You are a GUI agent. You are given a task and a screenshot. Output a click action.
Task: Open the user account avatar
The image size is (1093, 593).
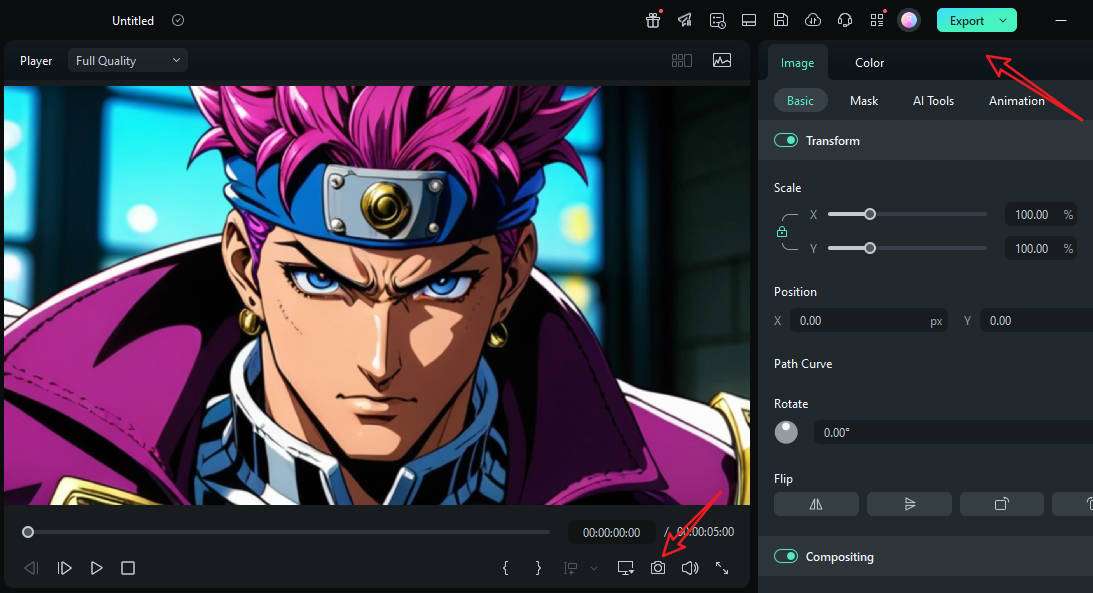(x=909, y=21)
